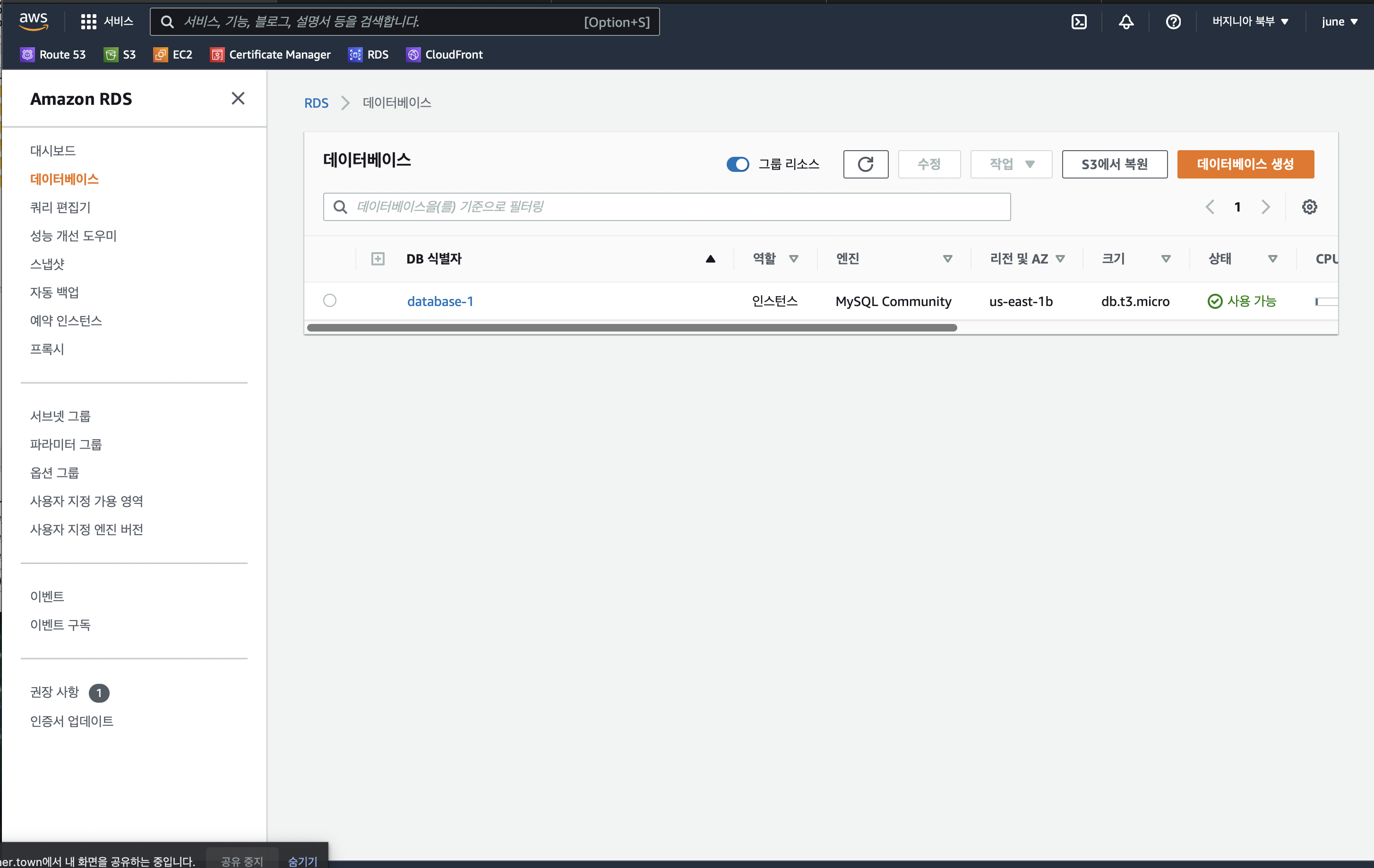Close the Amazon RDS side navigation

(x=238, y=99)
